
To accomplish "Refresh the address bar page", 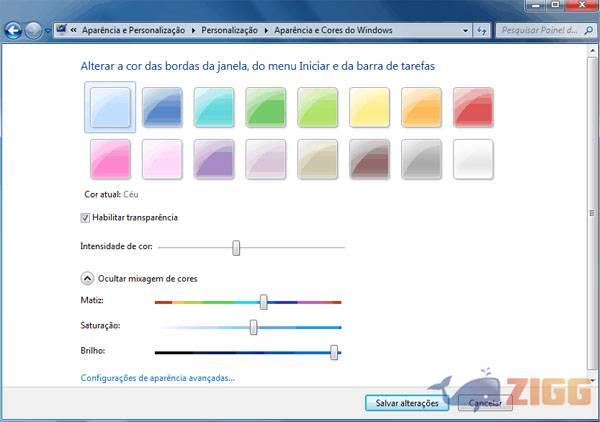I will coord(482,31).
